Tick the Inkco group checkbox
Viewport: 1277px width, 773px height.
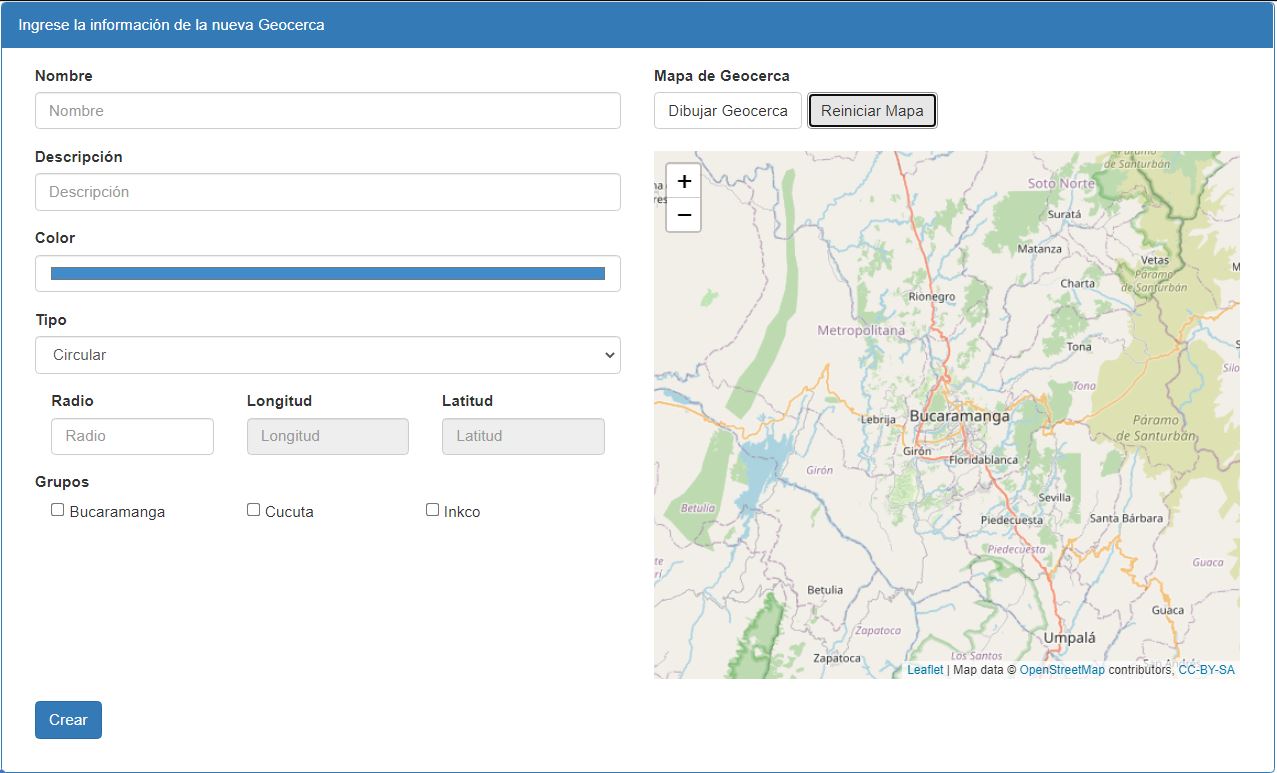pos(432,510)
